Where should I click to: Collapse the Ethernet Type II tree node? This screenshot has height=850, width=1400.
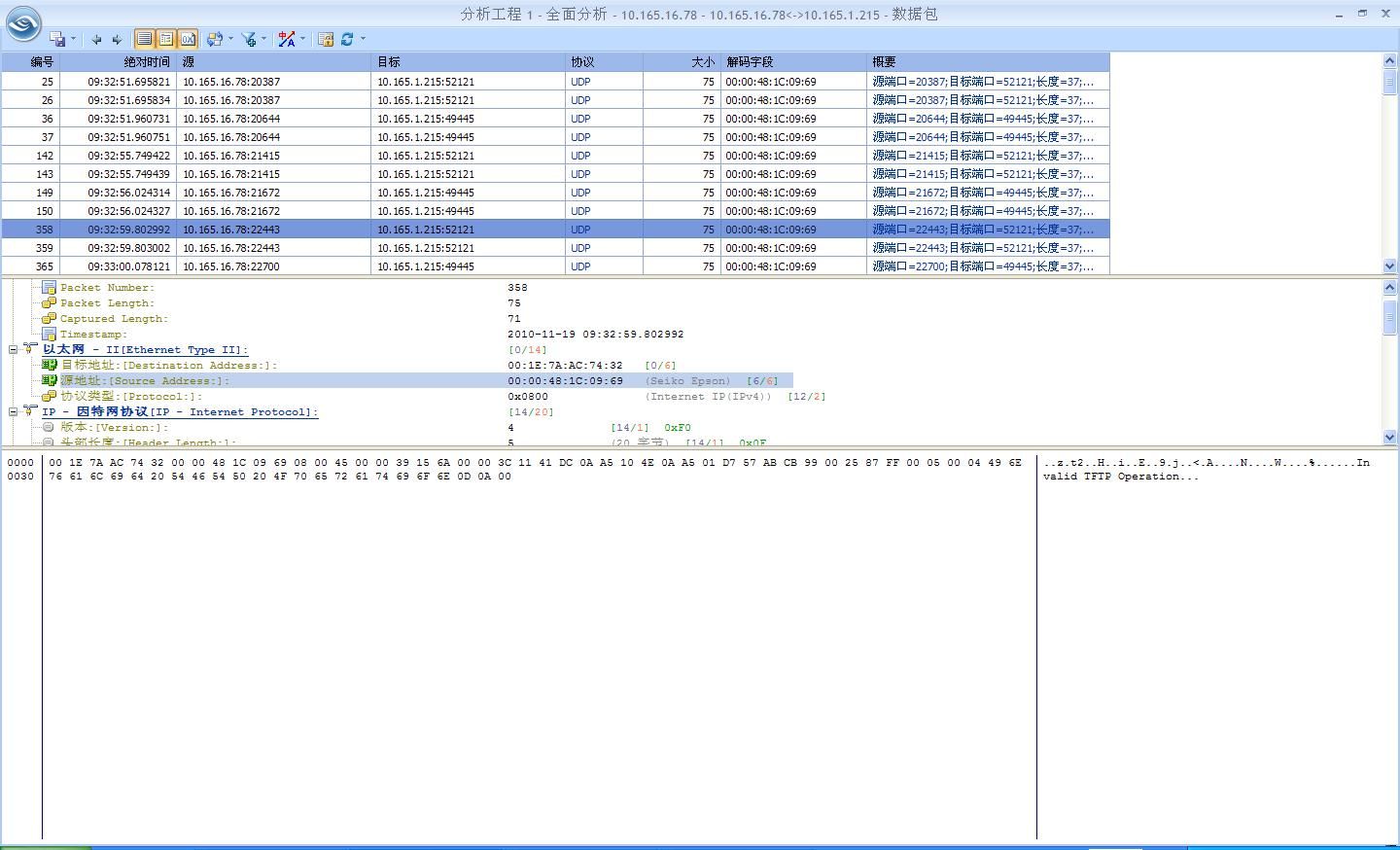click(14, 349)
